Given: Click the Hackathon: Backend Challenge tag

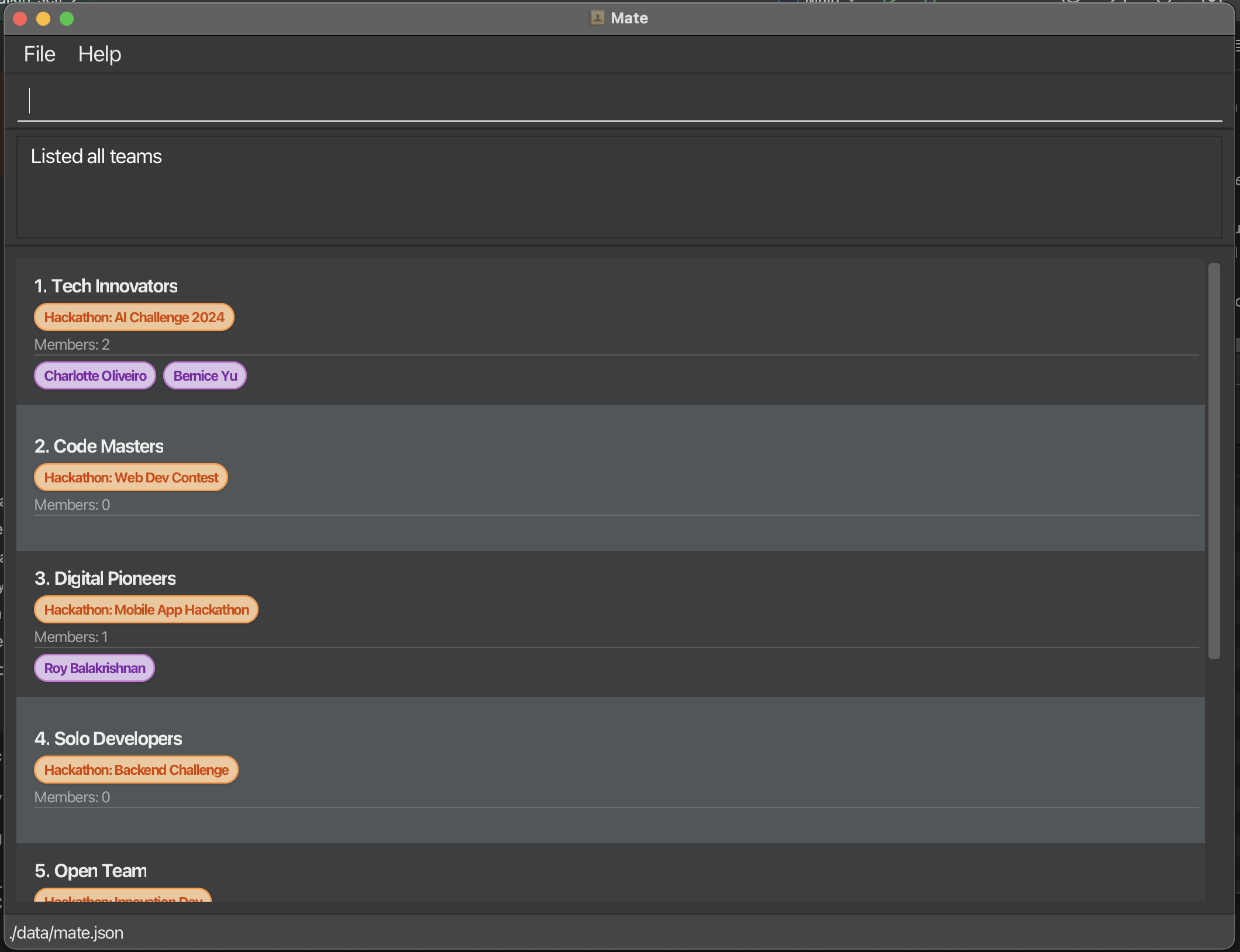Looking at the screenshot, I should (136, 770).
